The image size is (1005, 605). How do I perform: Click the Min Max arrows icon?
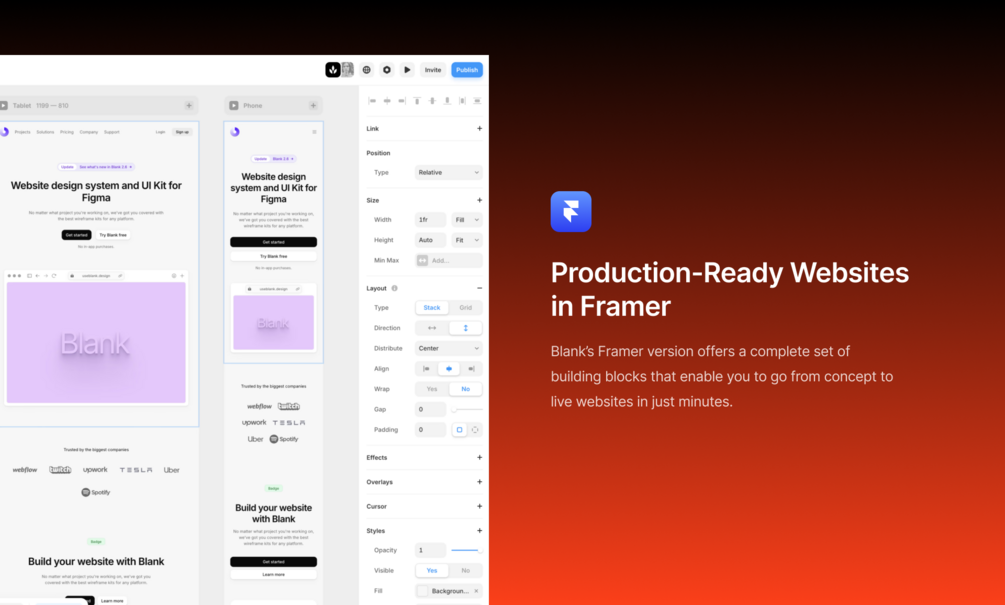tap(422, 260)
